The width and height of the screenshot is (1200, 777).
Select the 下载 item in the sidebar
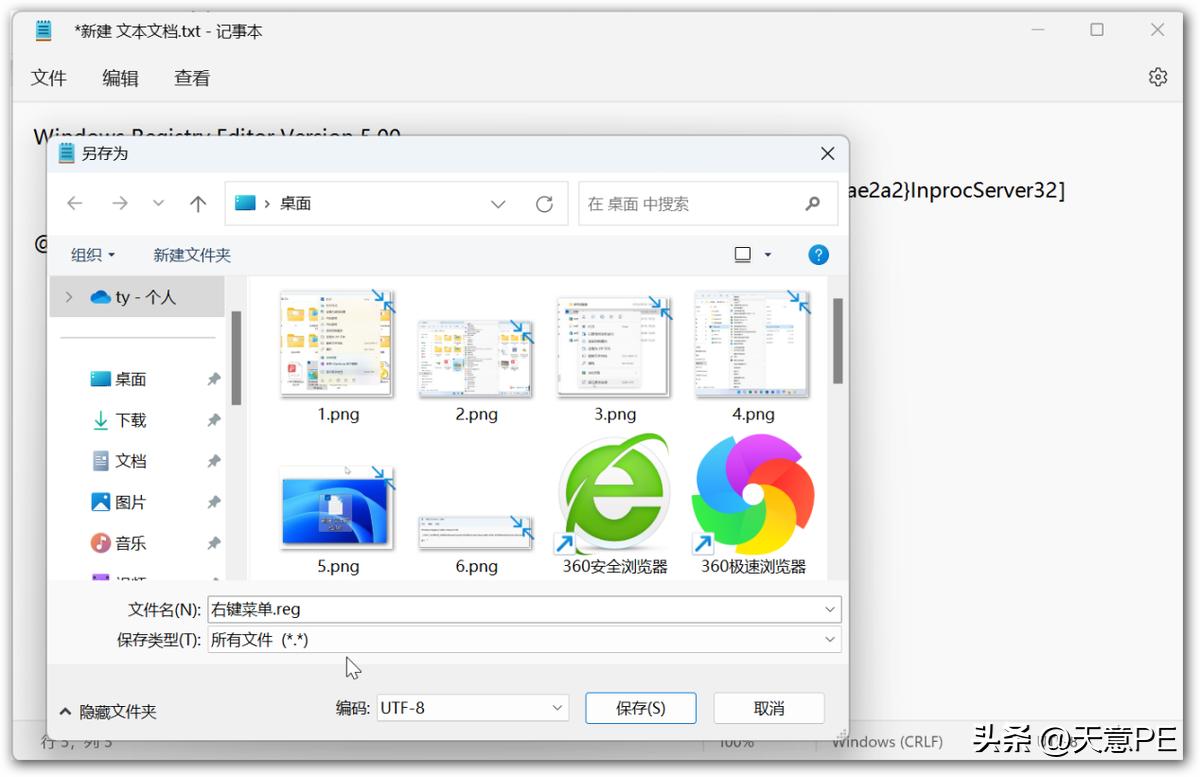point(129,420)
